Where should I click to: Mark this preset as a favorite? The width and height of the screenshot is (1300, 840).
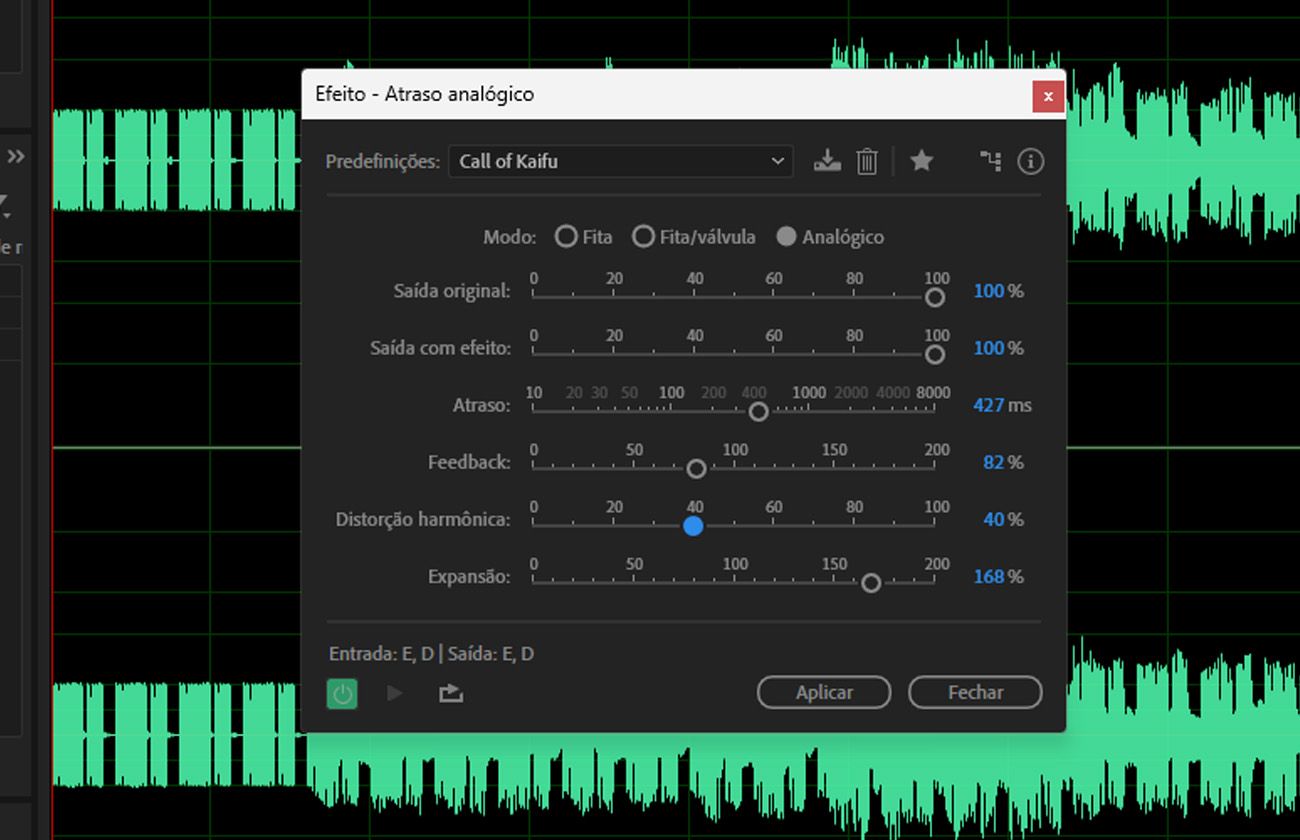pyautogui.click(x=921, y=161)
